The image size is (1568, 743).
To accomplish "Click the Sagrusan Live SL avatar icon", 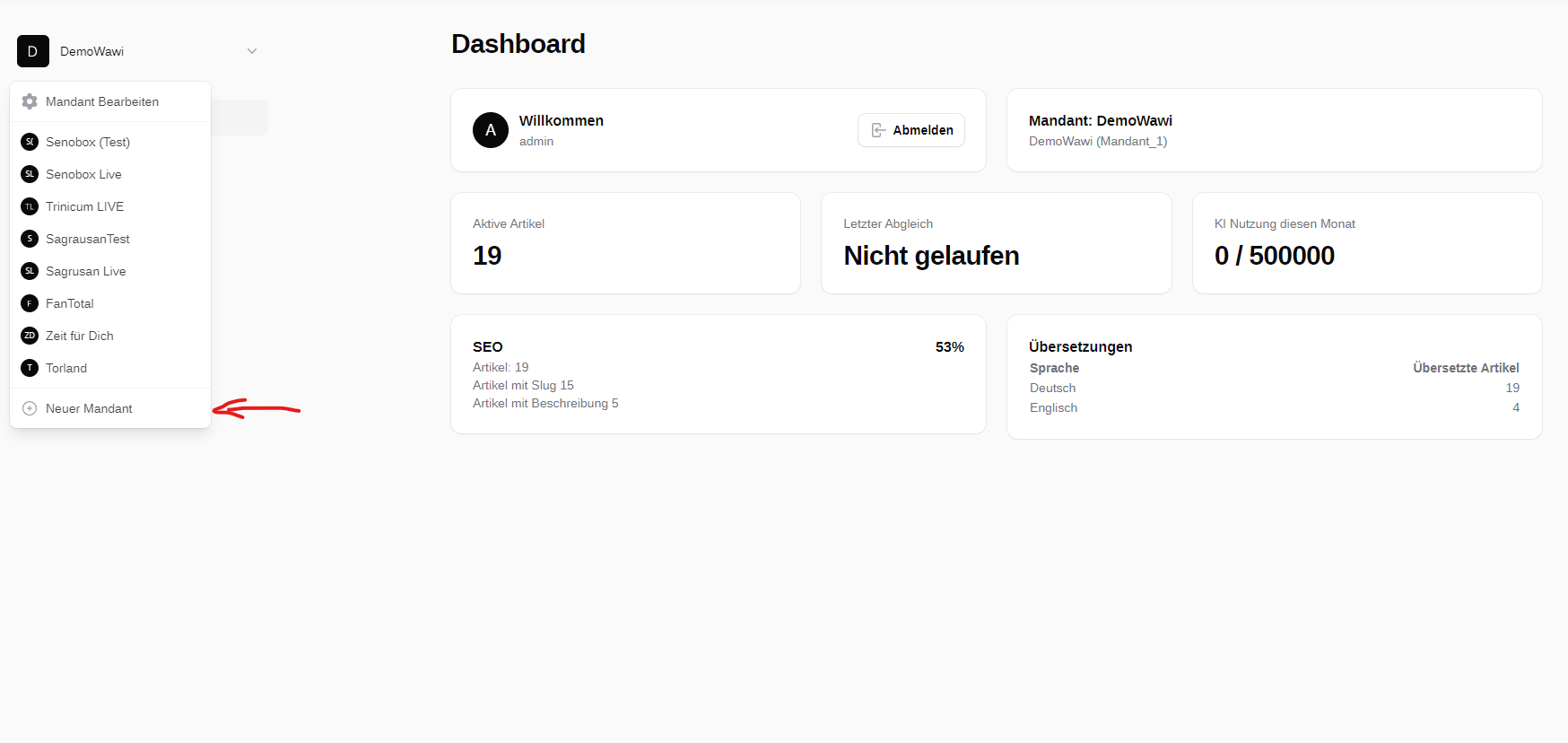I will pos(30,271).
